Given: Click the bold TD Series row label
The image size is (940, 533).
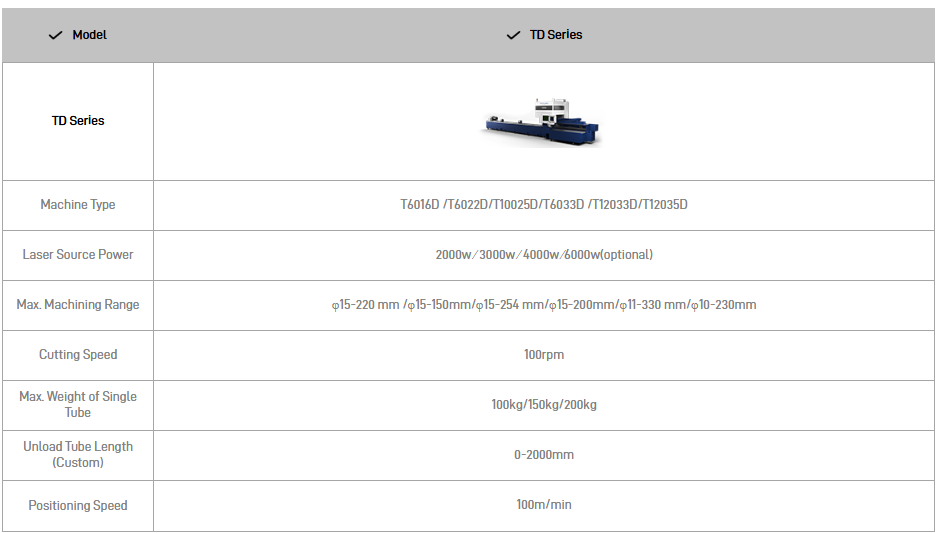Looking at the screenshot, I should pos(78,121).
